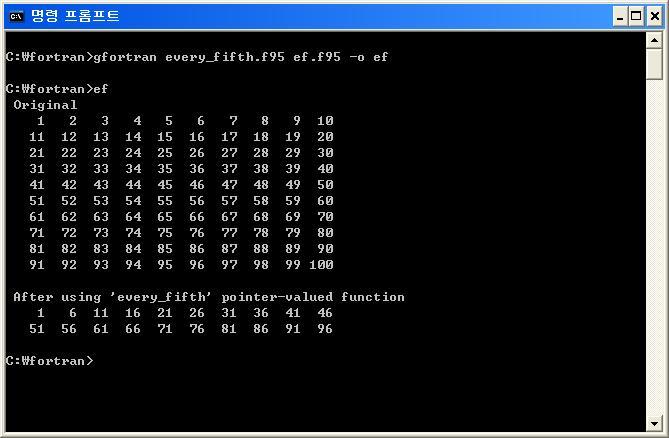Viewport: 669px width, 438px height.
Task: Maximize the command prompt window
Action: point(636,17)
